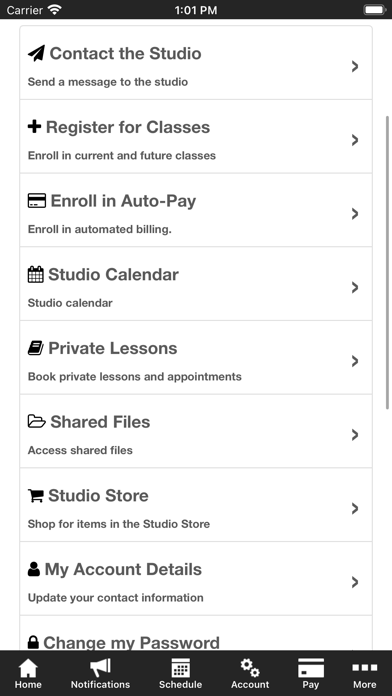Select the shopping cart Studio Store icon
Image resolution: width=392 pixels, height=696 pixels.
[36, 495]
